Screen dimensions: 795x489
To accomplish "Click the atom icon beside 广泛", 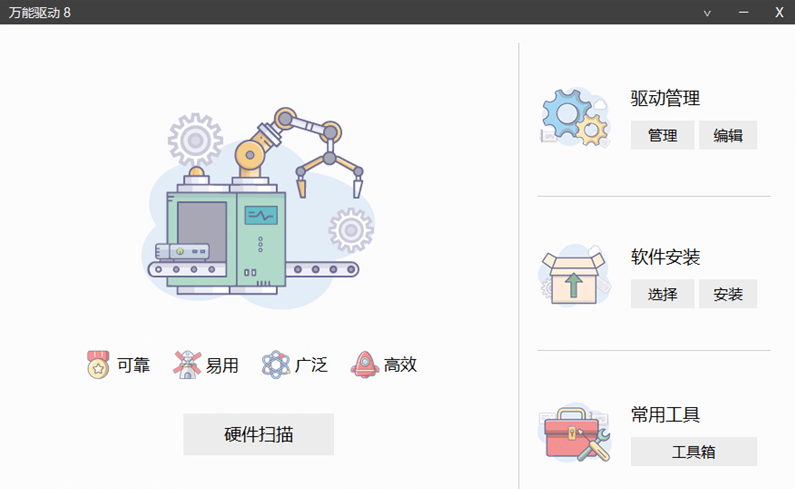I will coord(275,365).
